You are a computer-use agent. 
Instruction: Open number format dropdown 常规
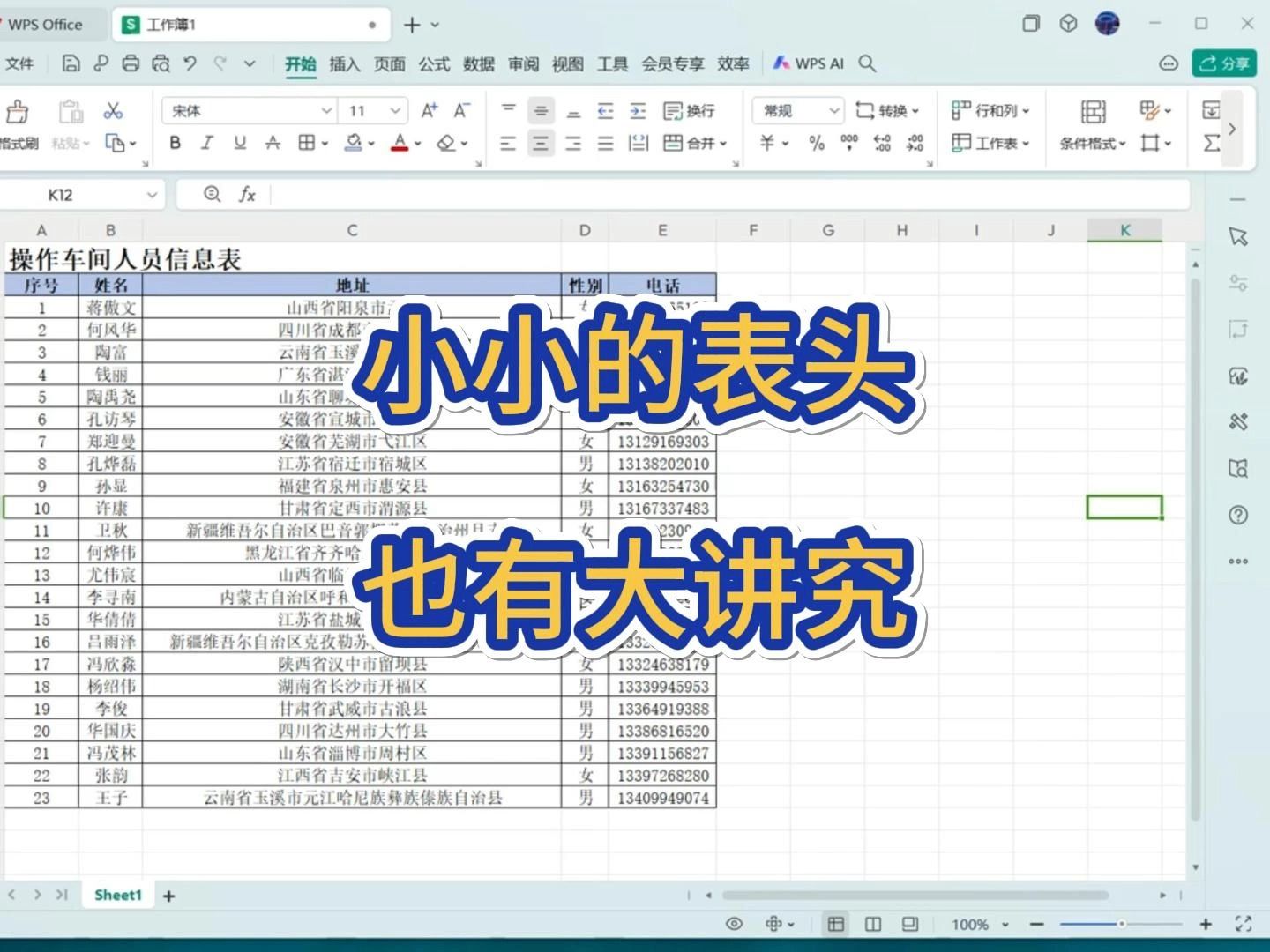[x=798, y=110]
